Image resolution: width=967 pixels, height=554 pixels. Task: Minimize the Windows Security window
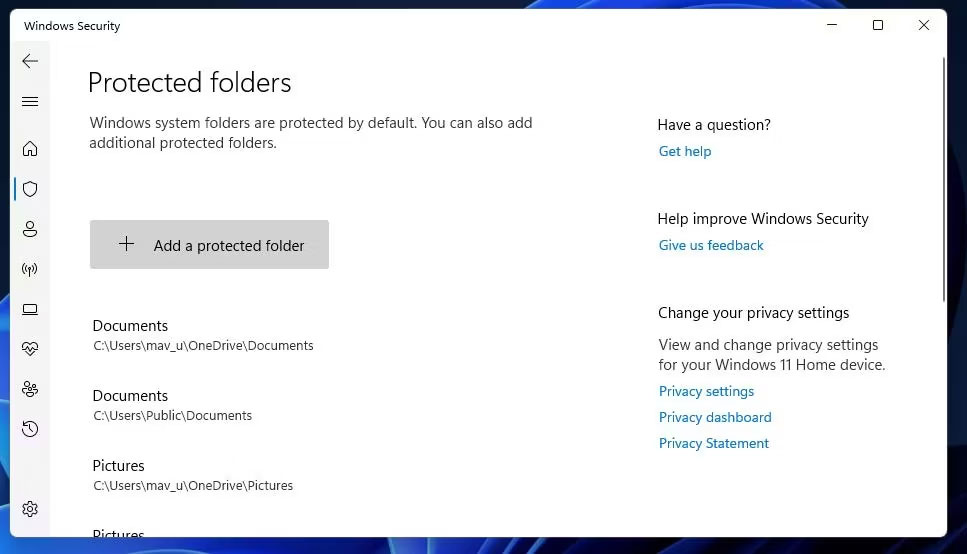pos(832,25)
